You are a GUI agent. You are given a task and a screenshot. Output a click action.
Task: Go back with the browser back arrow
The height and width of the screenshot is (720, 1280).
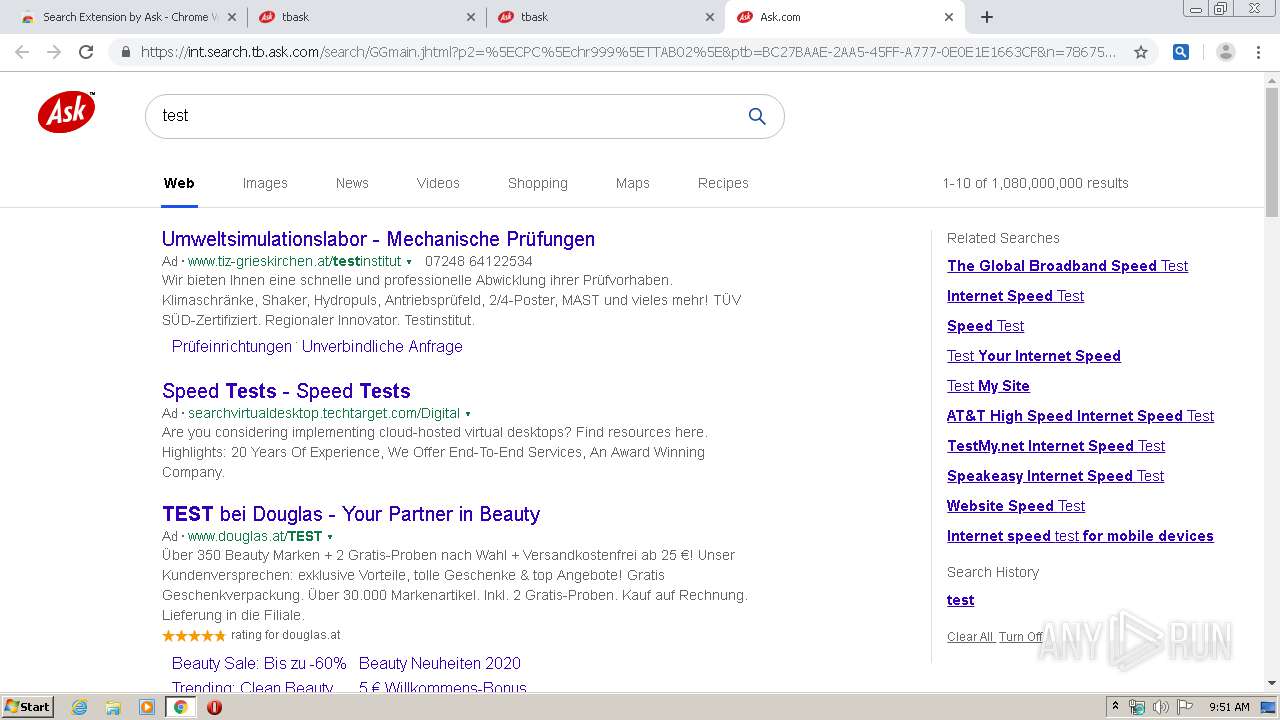point(22,52)
